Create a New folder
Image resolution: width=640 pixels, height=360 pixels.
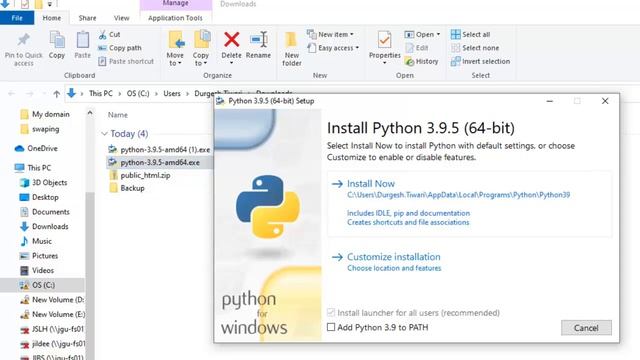coord(291,49)
